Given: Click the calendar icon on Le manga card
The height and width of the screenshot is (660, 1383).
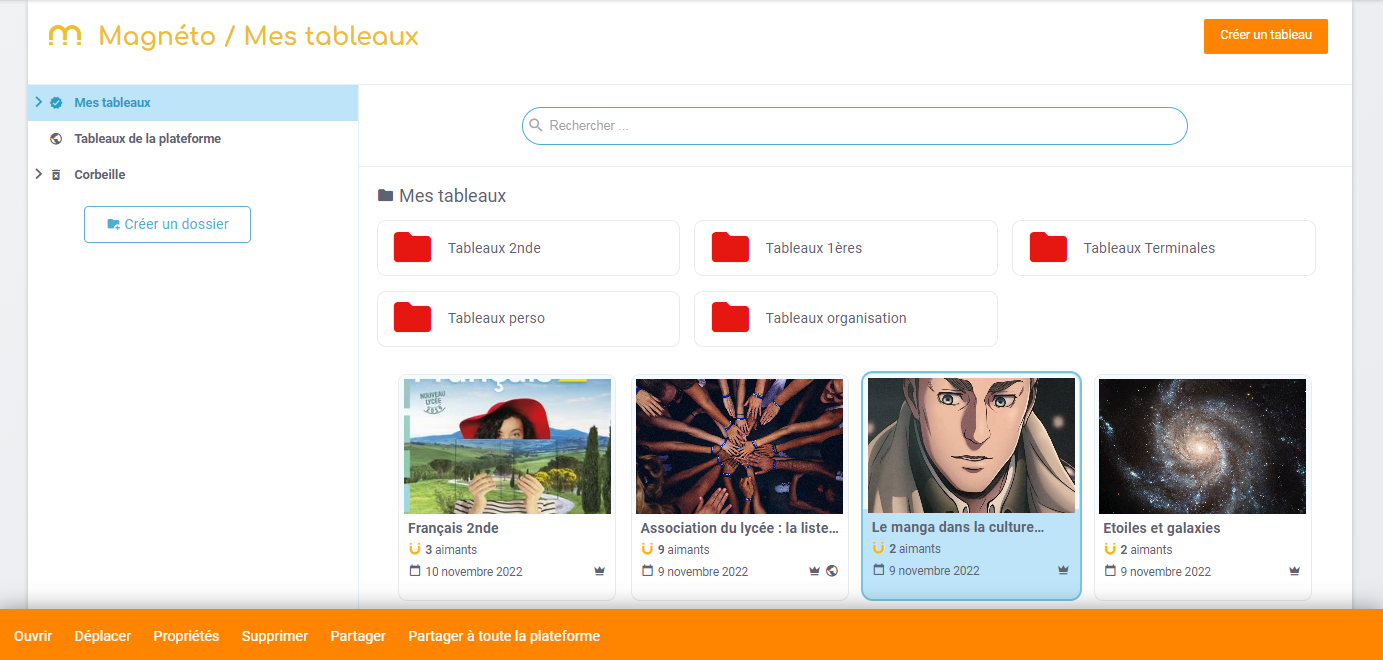Looking at the screenshot, I should pos(878,570).
